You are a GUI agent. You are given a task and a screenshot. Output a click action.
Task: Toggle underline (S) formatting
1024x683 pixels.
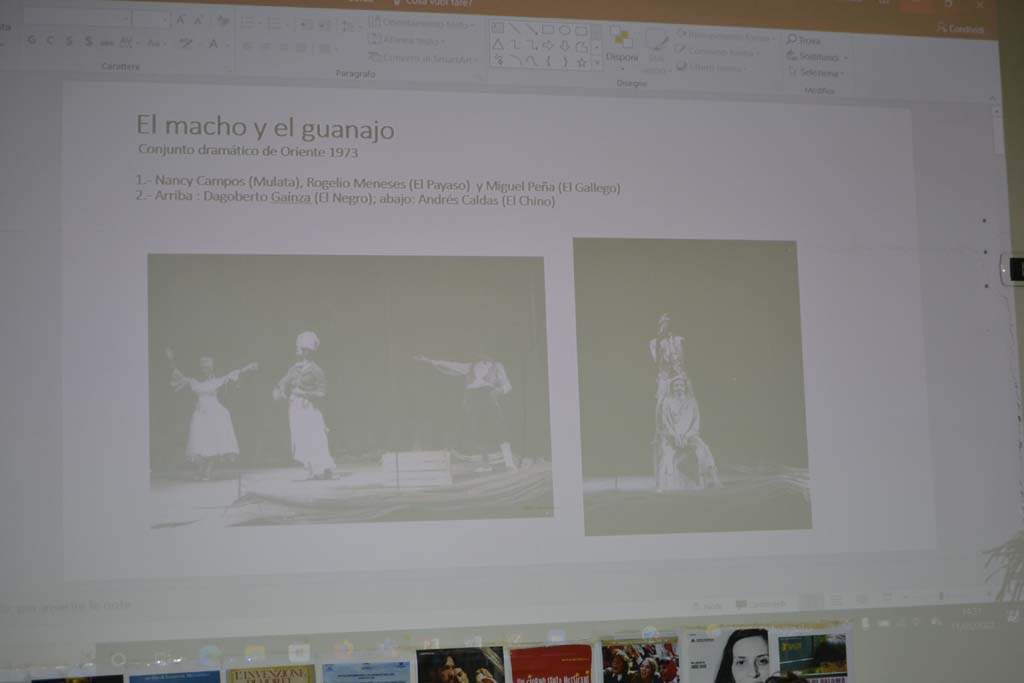[69, 41]
